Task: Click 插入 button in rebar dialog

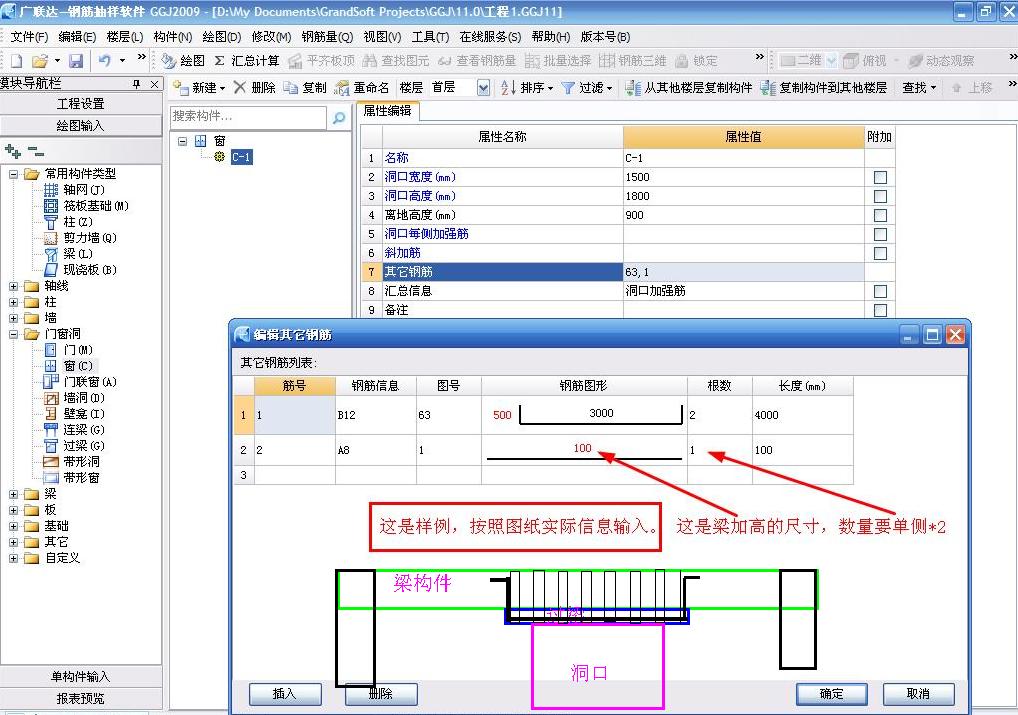Action: (x=285, y=694)
